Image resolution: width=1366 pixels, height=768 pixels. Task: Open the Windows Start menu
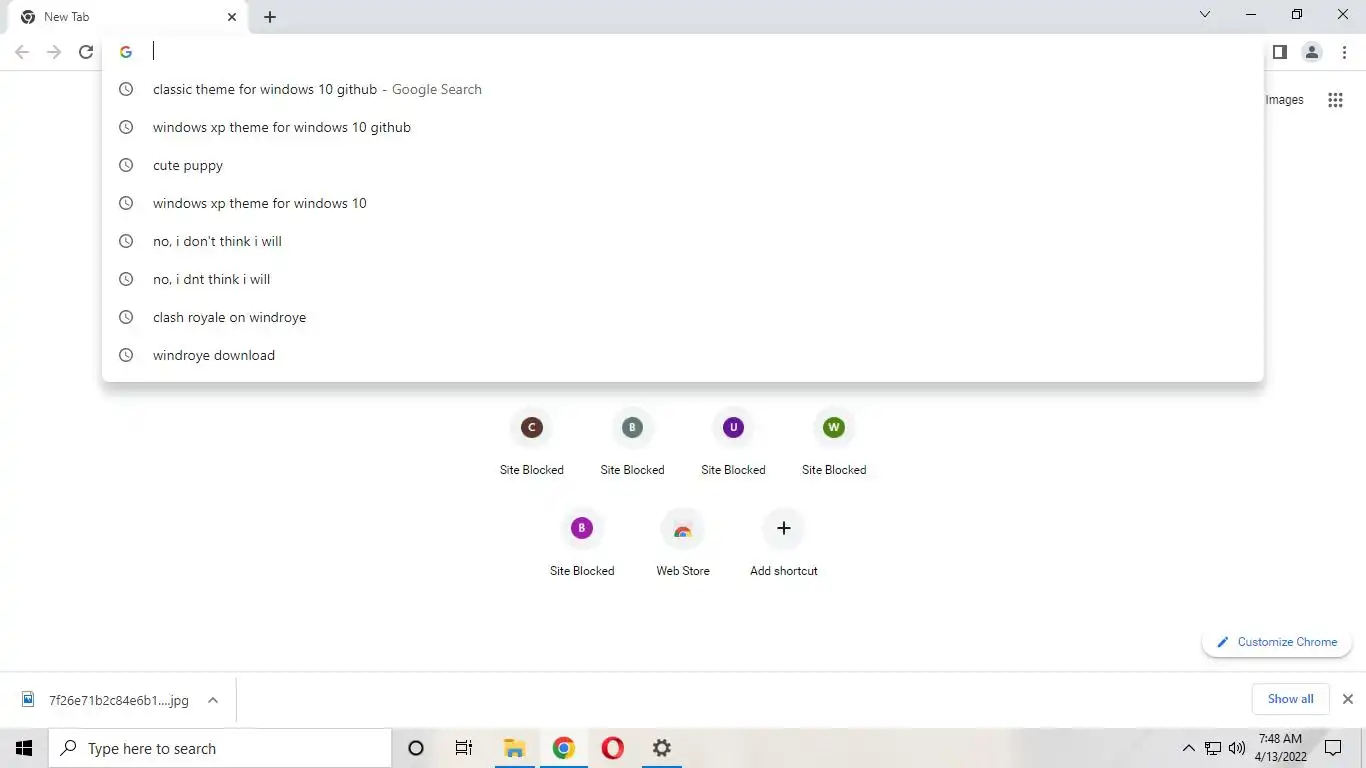coord(24,748)
